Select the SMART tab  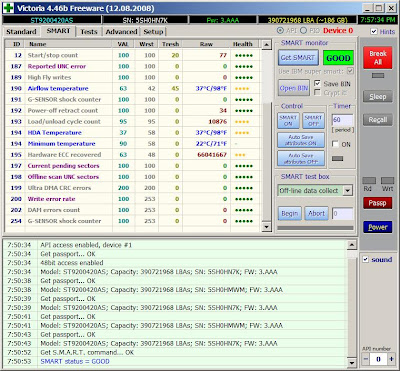point(58,31)
